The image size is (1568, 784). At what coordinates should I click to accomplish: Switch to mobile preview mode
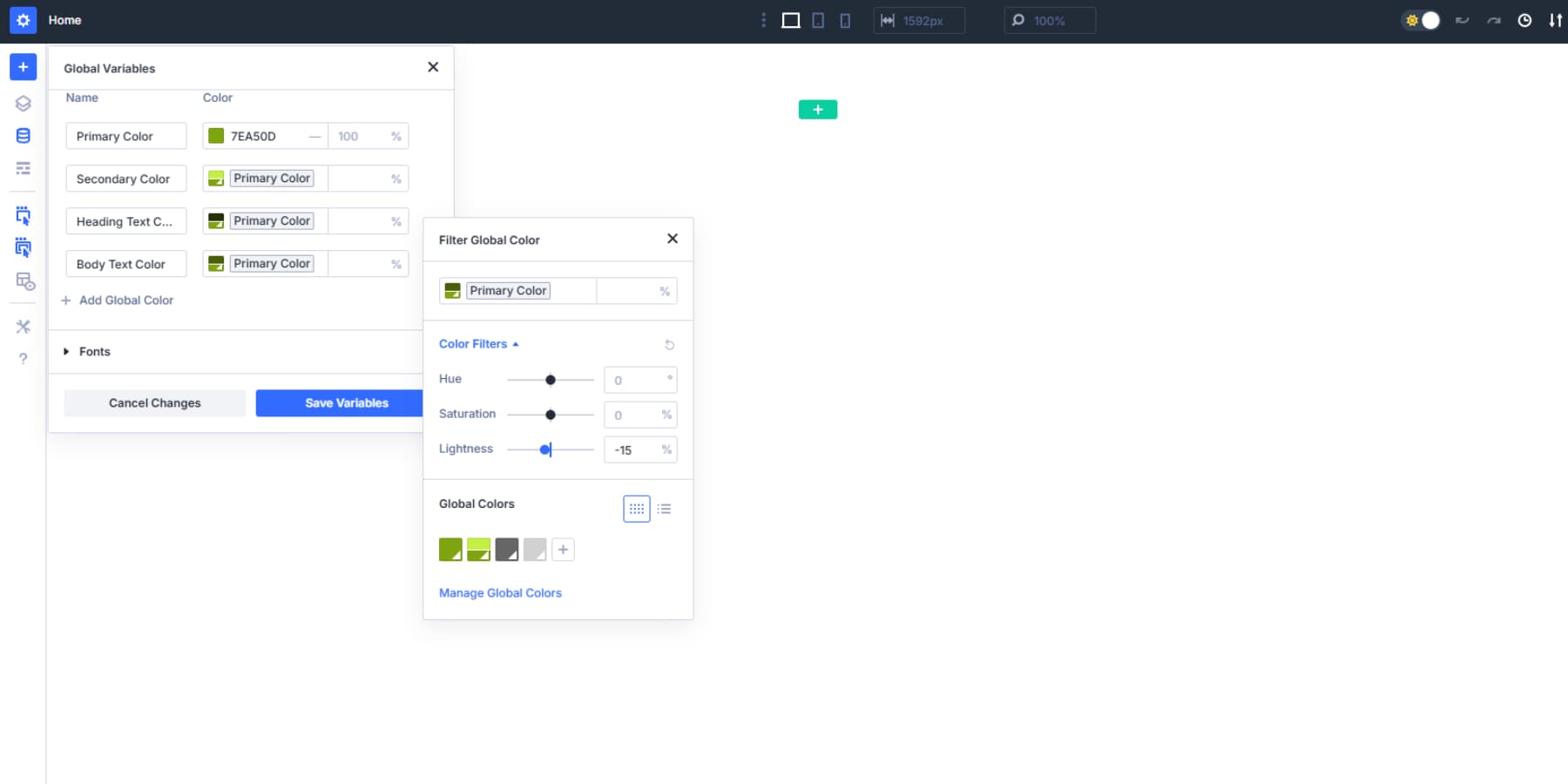844,20
